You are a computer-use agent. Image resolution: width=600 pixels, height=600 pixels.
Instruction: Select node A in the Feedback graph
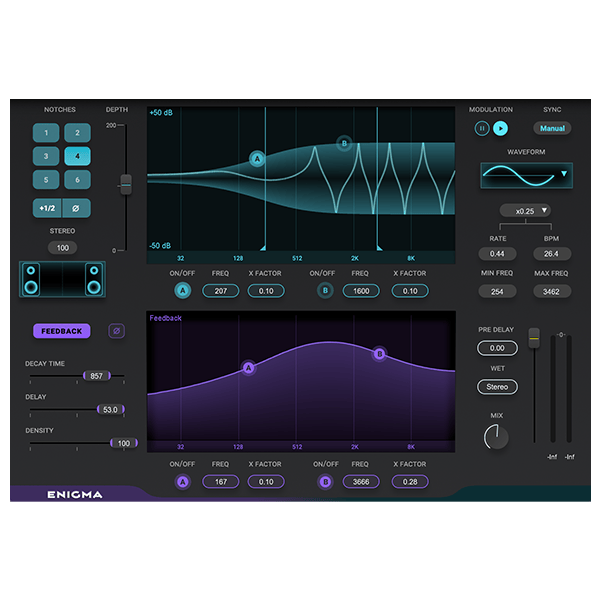pos(248,368)
